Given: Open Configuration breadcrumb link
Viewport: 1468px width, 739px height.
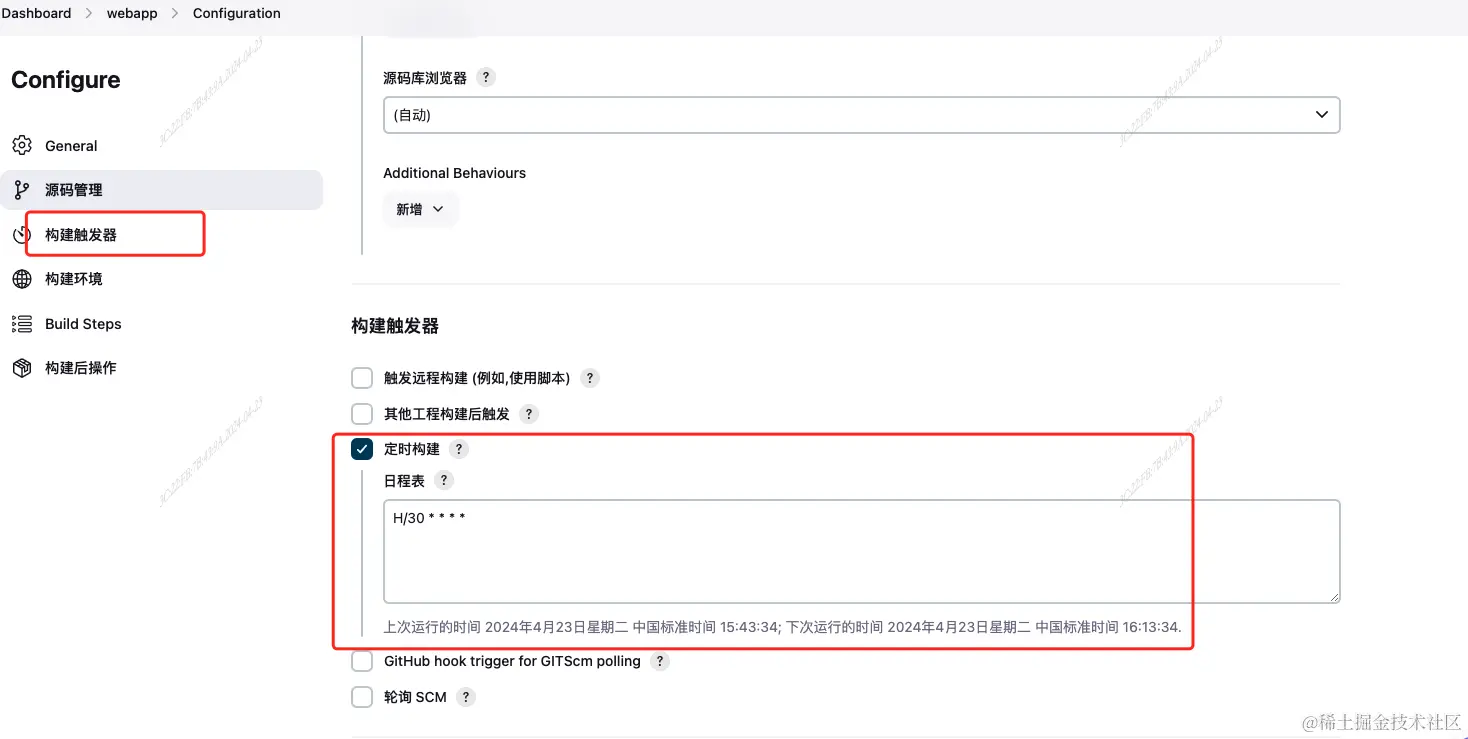Looking at the screenshot, I should click(x=236, y=13).
